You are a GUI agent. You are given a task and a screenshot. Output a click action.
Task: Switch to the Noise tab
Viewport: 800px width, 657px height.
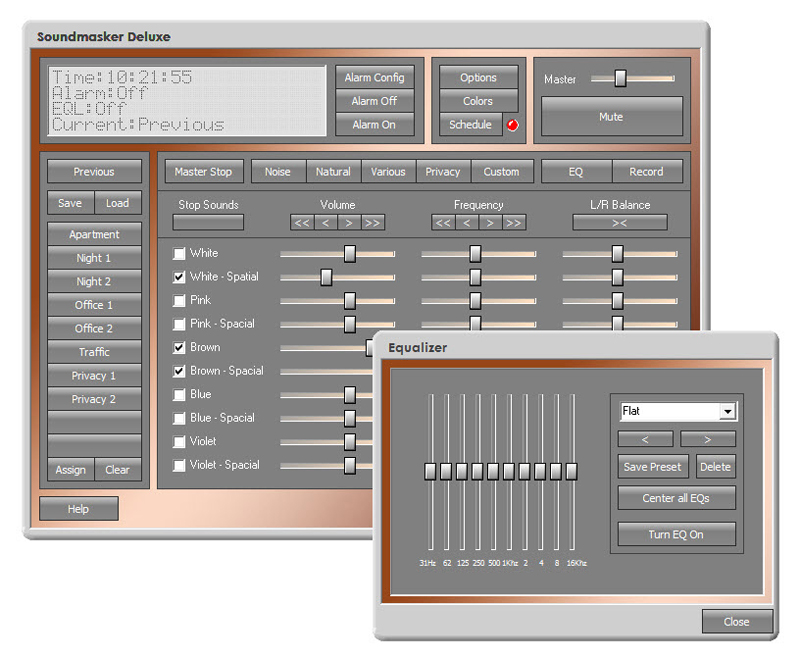[x=279, y=172]
